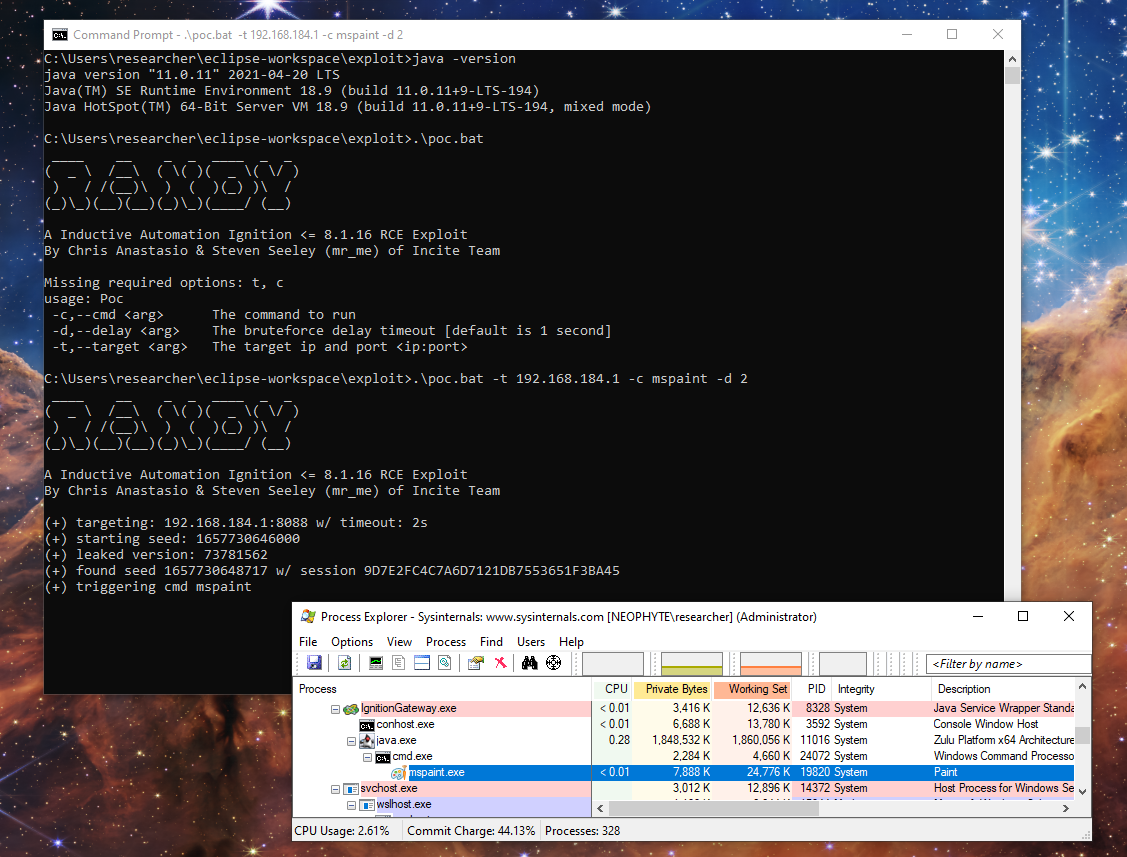Click the yellow commit history mini graph
Viewport: 1127px width, 857px height.
point(691,664)
